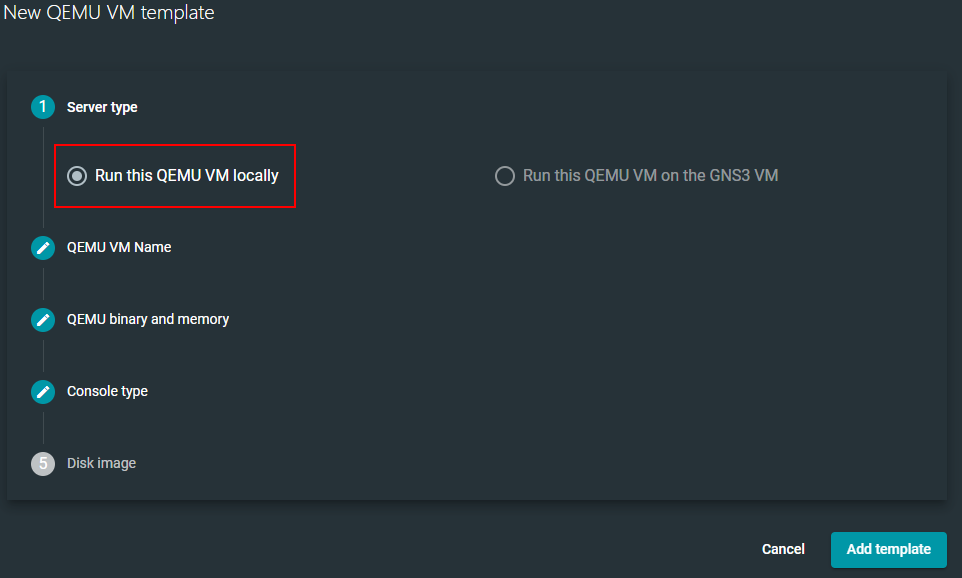Select the 'Run this QEMU VM locally' radio circle
The width and height of the screenshot is (962, 578).
pyautogui.click(x=77, y=176)
